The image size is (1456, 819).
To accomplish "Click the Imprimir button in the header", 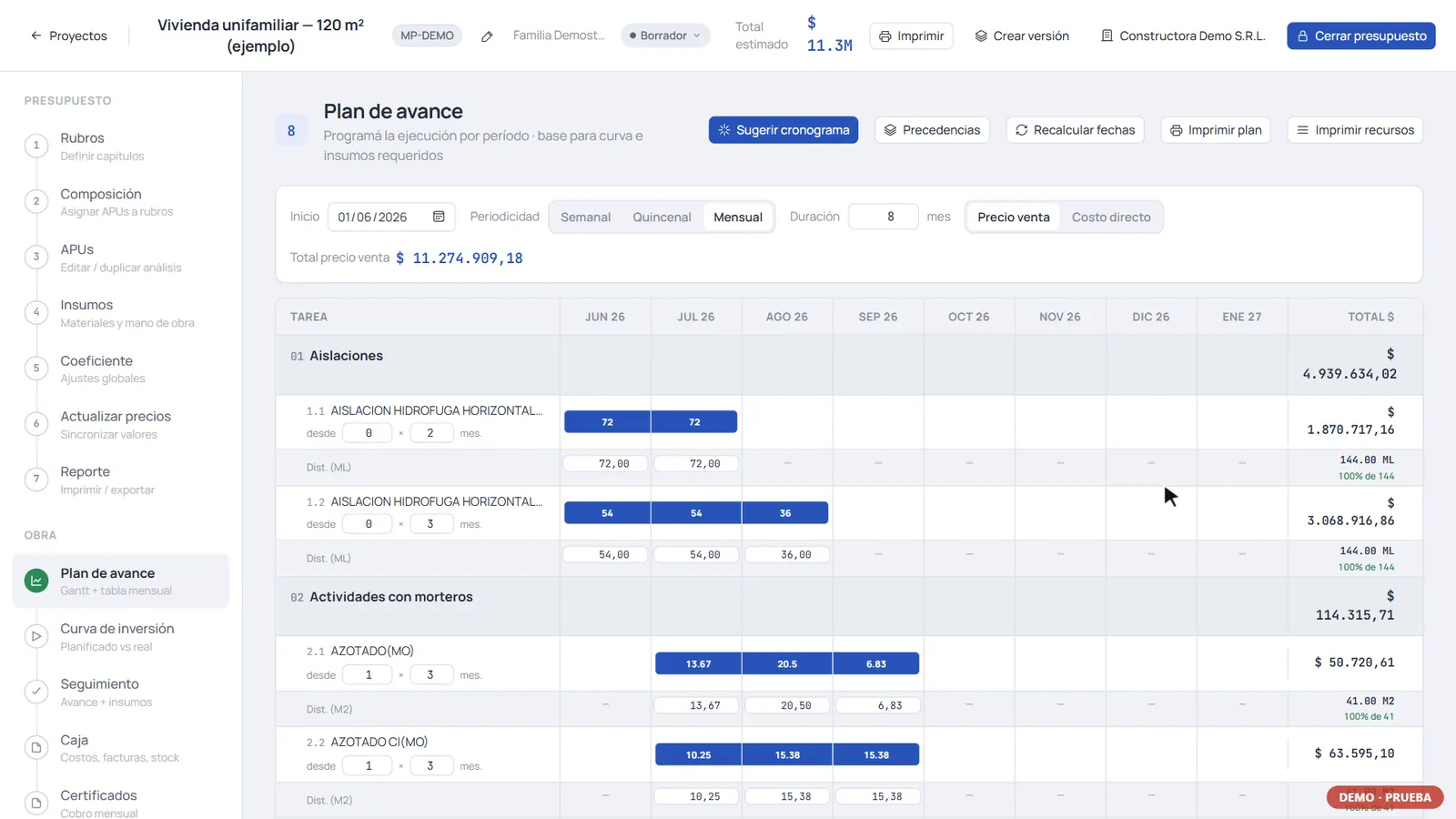I will click(911, 35).
